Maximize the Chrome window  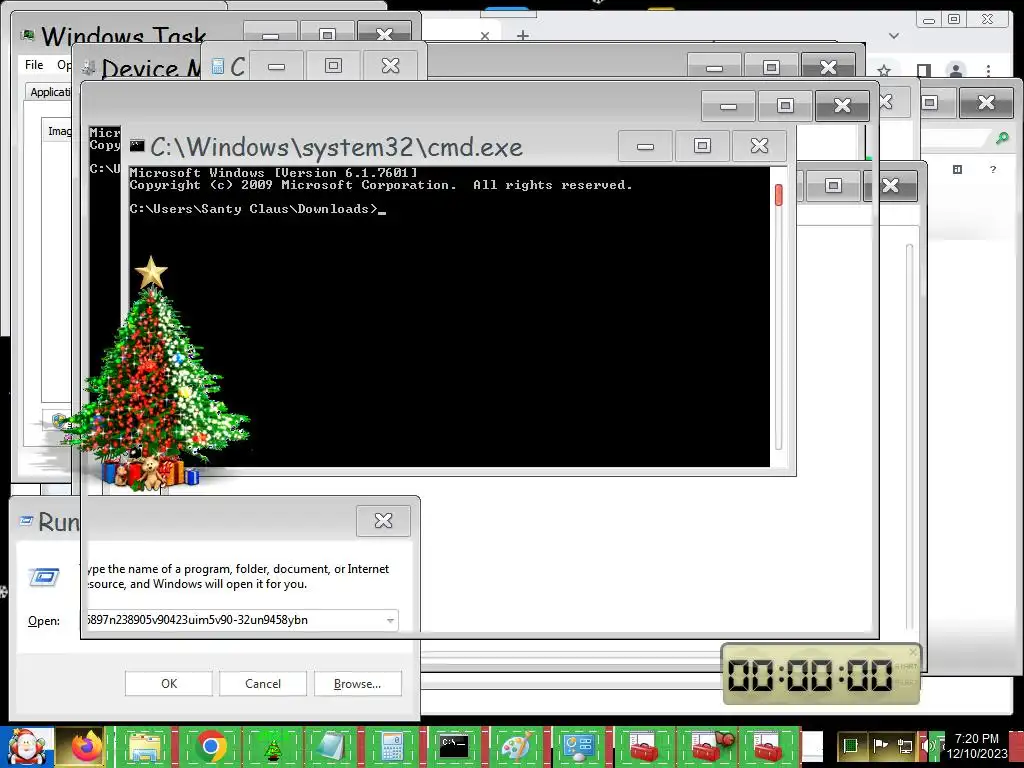click(953, 20)
